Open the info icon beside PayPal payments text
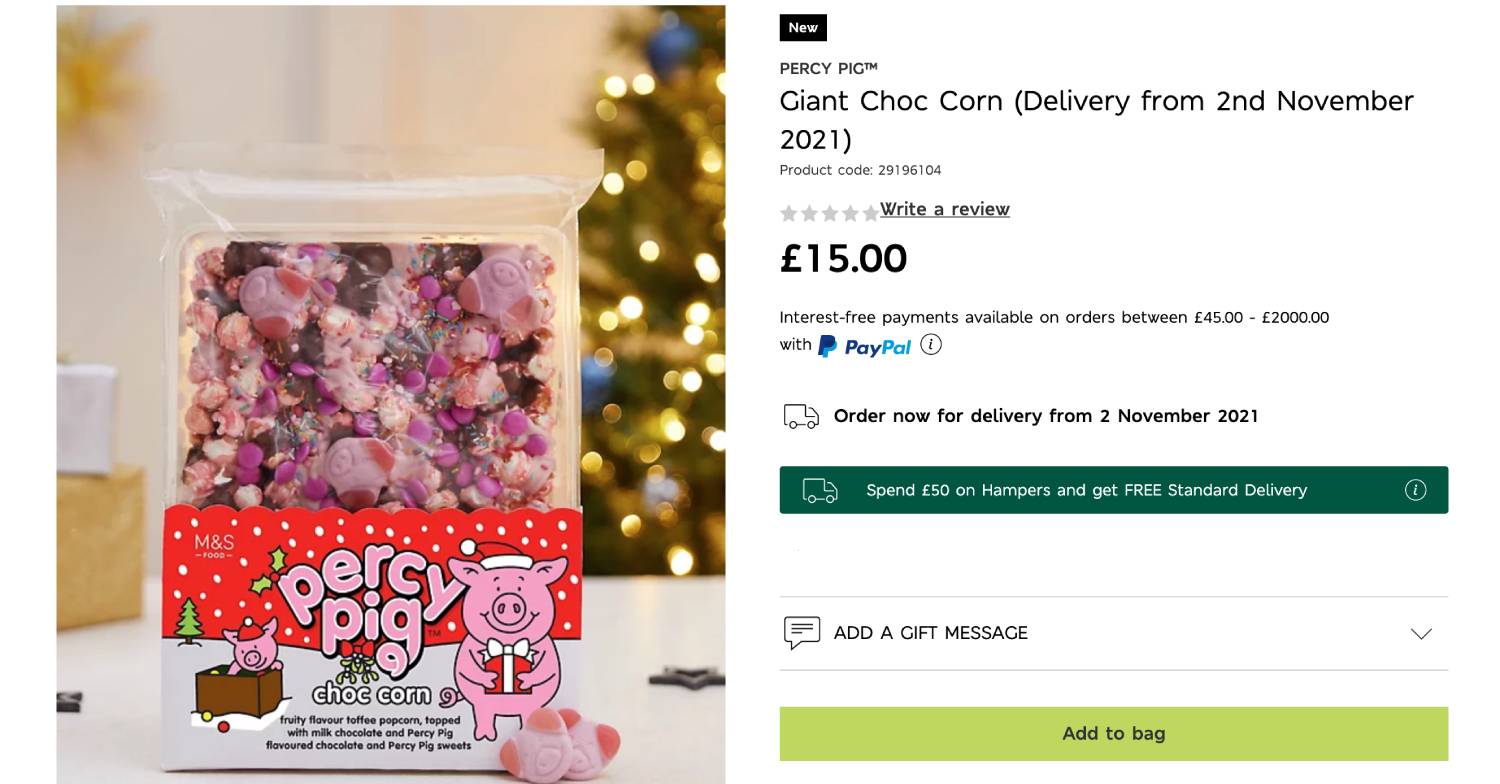The image size is (1500, 784). [x=932, y=344]
